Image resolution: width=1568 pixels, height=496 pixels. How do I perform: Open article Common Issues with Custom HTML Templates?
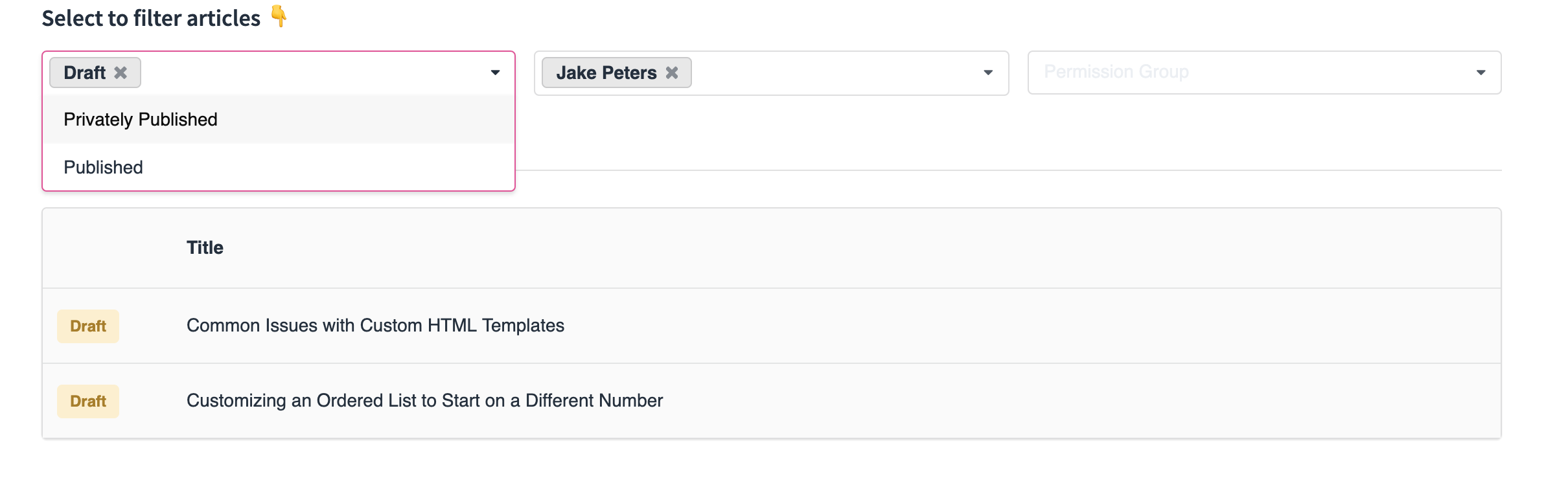[x=375, y=326]
